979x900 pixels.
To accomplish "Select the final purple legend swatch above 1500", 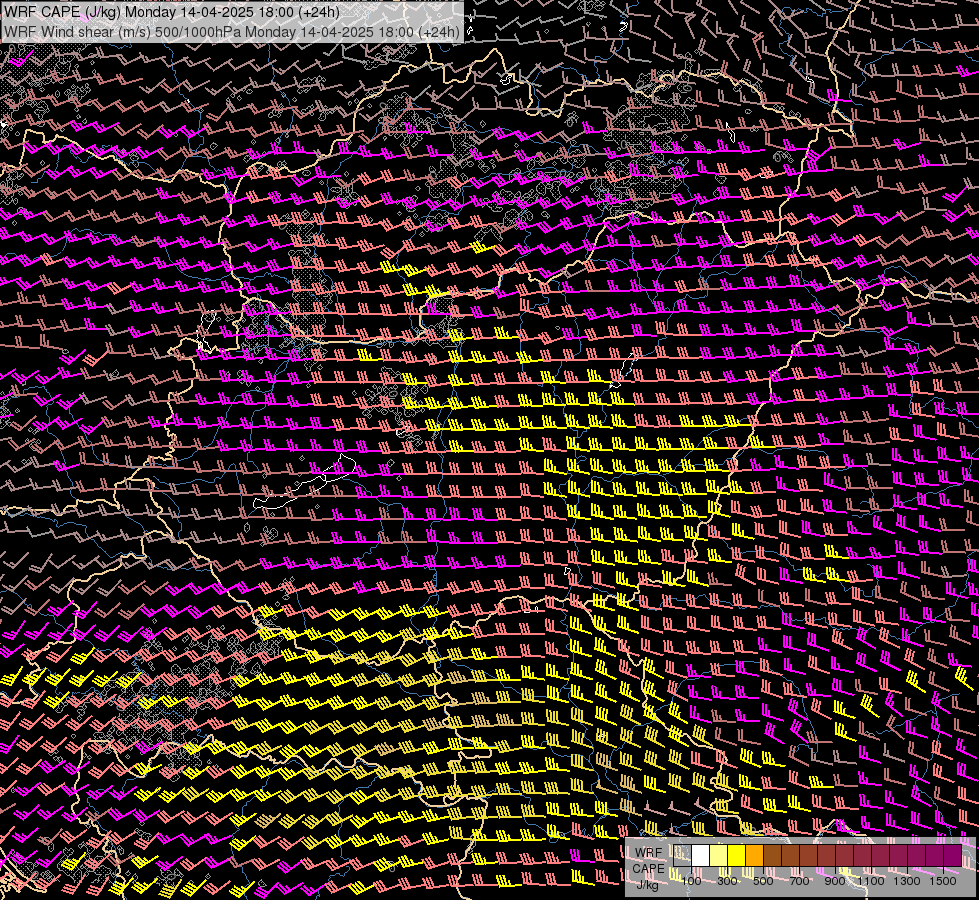I will click(953, 855).
